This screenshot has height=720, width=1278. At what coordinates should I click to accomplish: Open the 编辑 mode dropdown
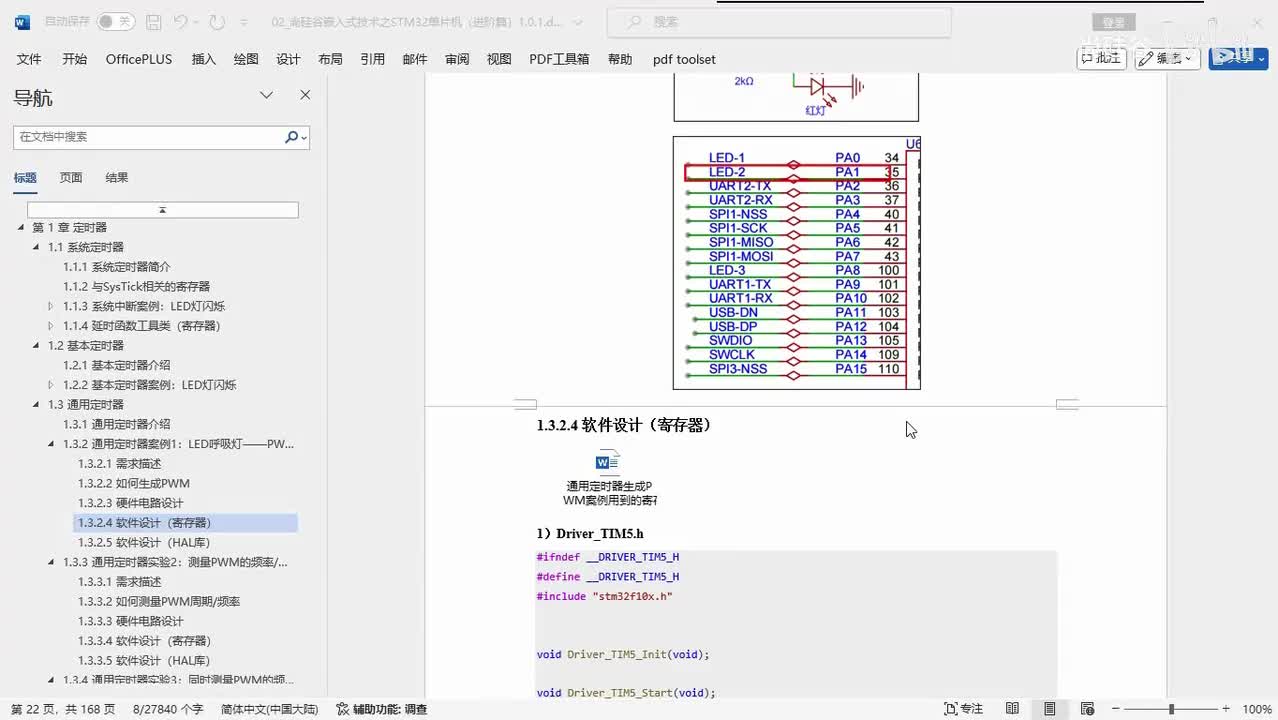point(1167,58)
